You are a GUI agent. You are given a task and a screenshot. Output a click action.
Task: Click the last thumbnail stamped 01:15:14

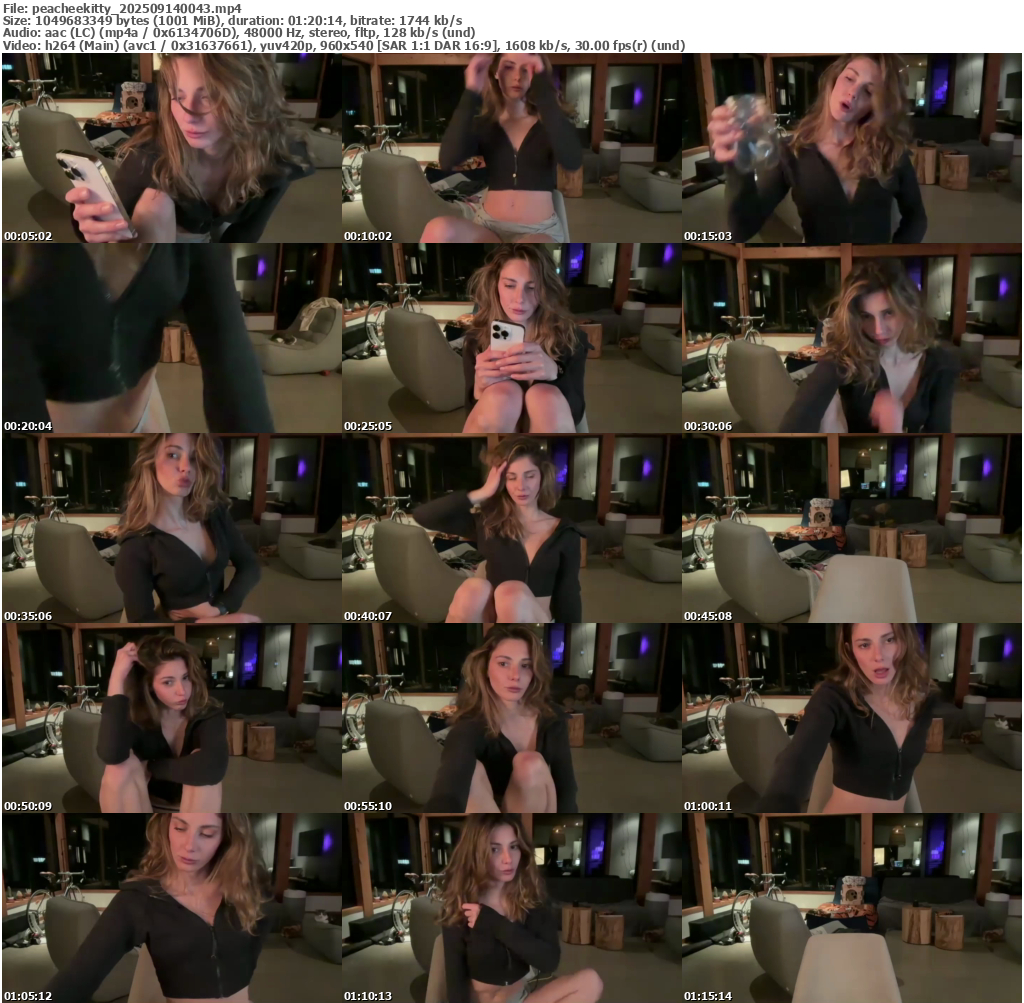coord(852,908)
